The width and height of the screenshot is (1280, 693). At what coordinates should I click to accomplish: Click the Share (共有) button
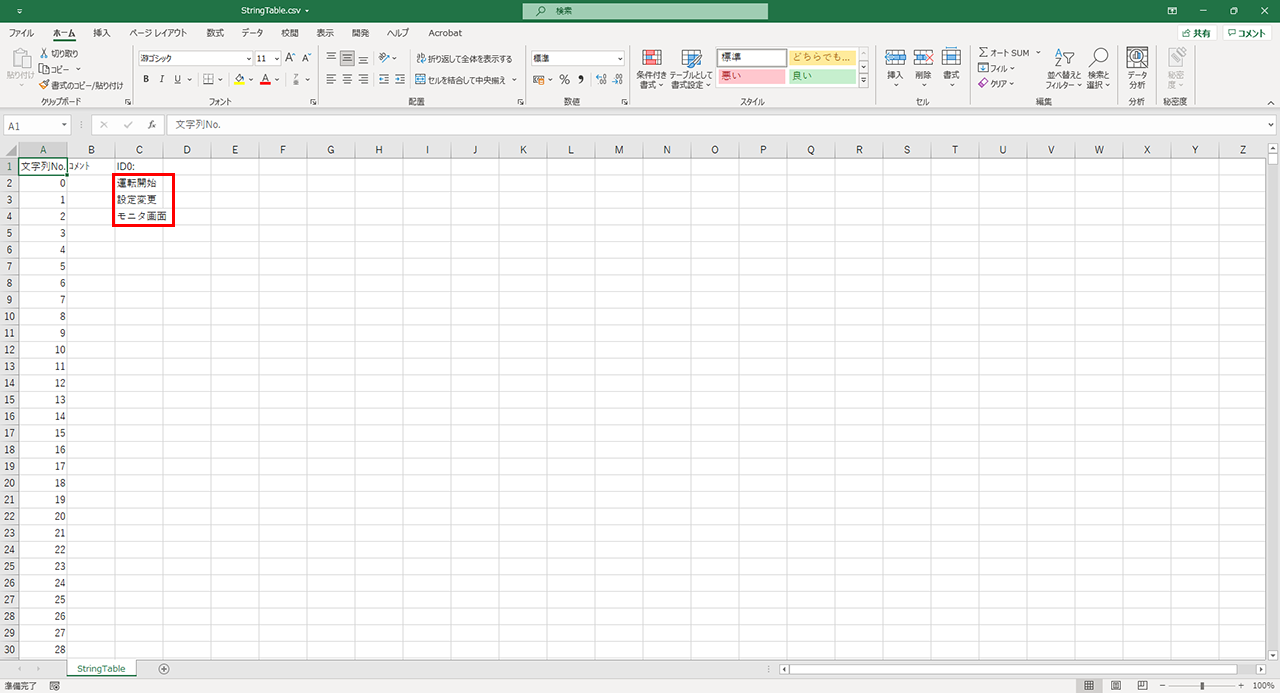(x=1196, y=33)
